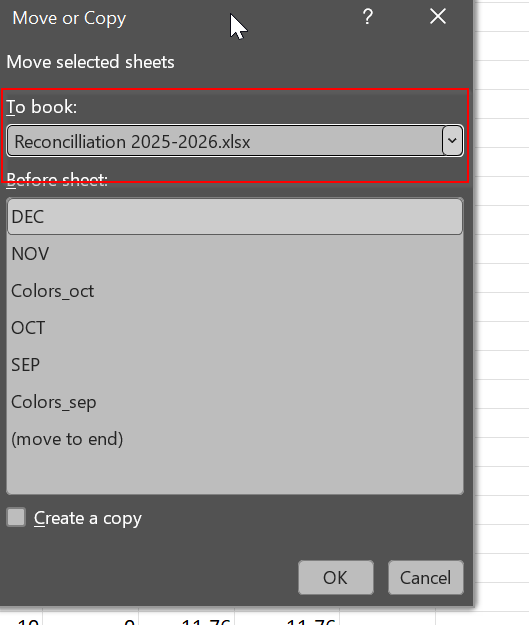Image resolution: width=529 pixels, height=625 pixels.
Task: Click empty space below (move to end)
Action: pos(235,475)
